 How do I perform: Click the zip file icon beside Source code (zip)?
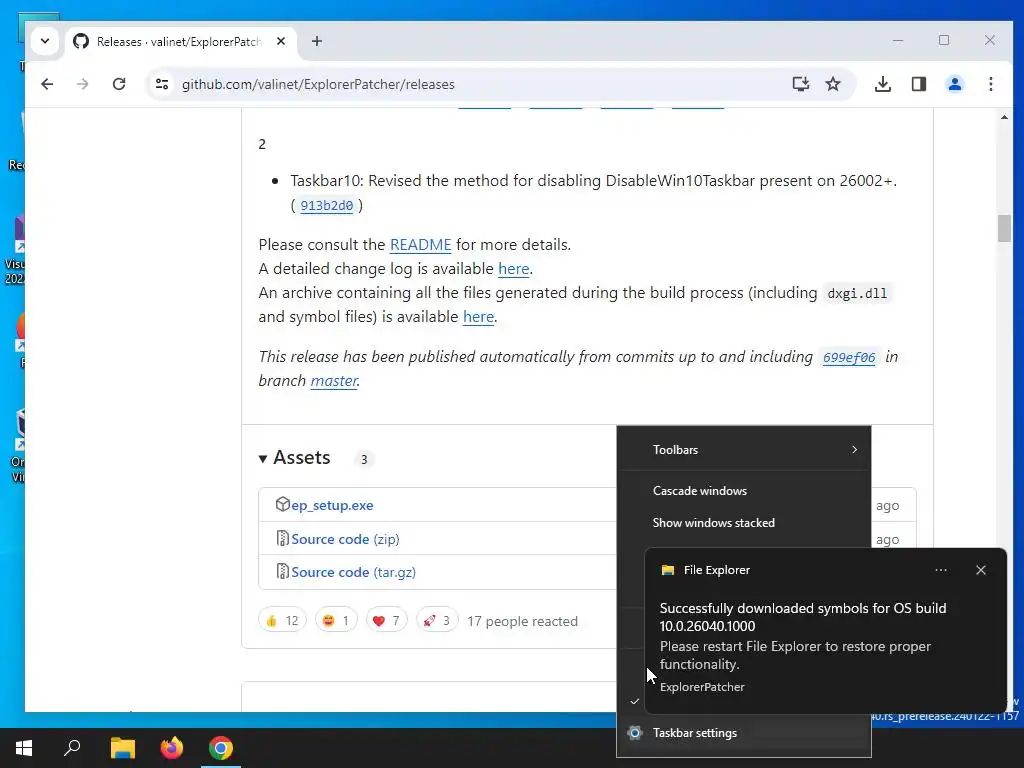click(283, 538)
